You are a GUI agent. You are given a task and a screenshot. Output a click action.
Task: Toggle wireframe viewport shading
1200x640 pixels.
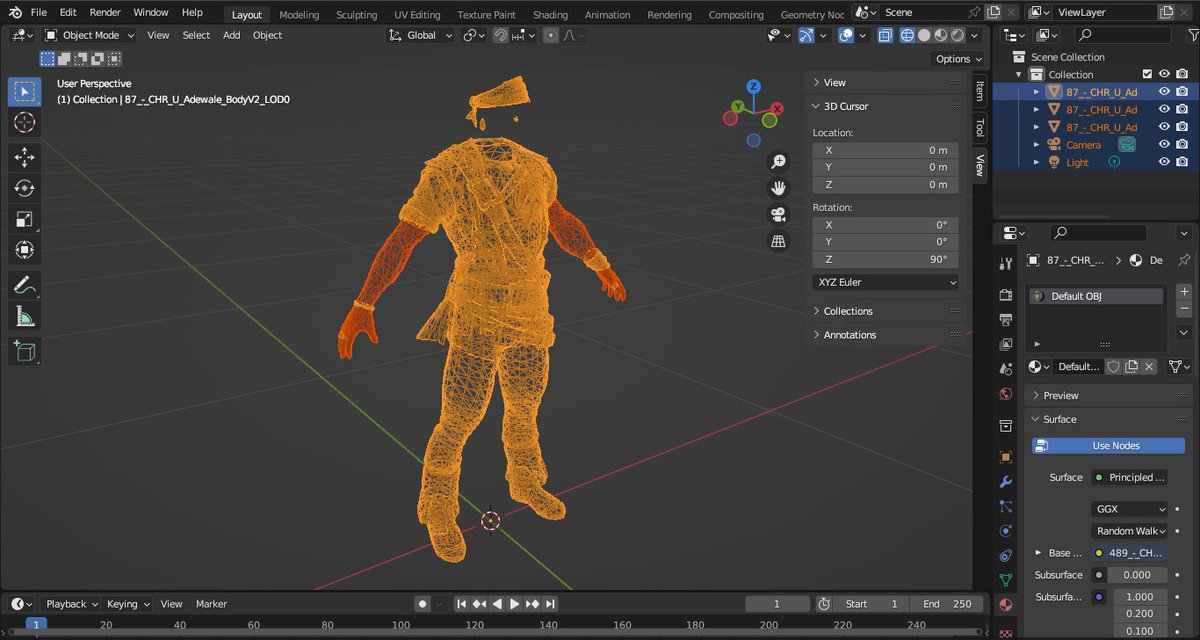(x=907, y=35)
